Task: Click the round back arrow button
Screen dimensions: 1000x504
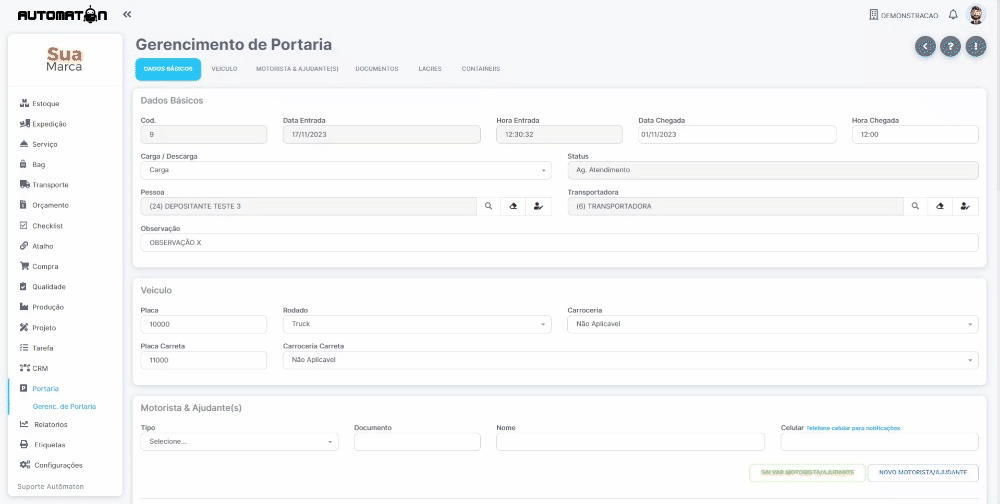Action: point(925,46)
